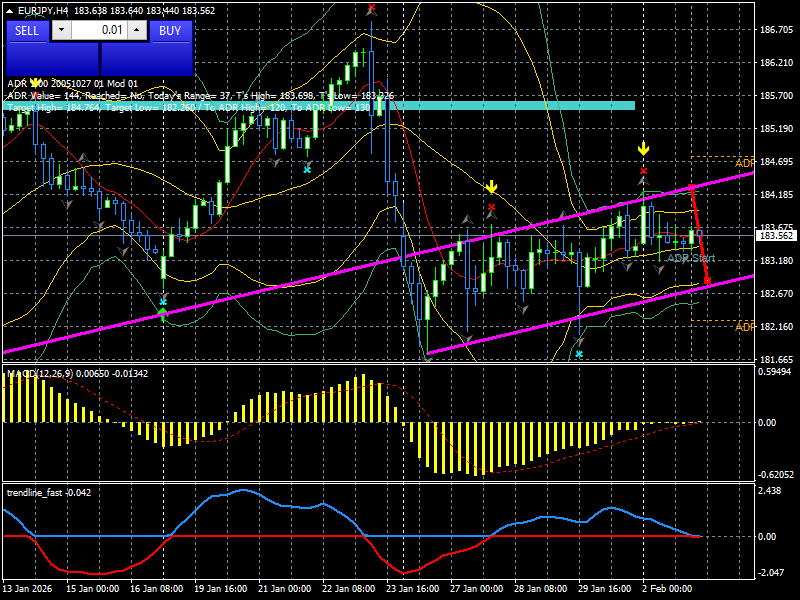Select the cyan X marker below the 29 Jan low
The height and width of the screenshot is (600, 800).
579,354
